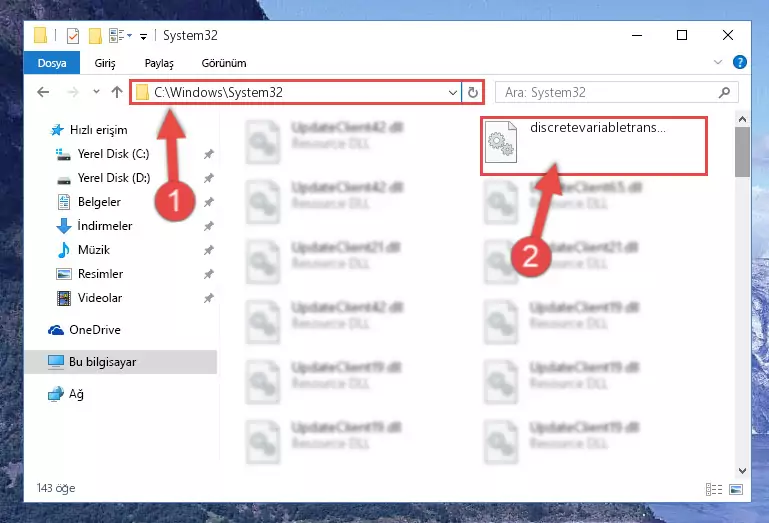Click the Back navigation arrow
This screenshot has width=769, height=523.
click(43, 92)
